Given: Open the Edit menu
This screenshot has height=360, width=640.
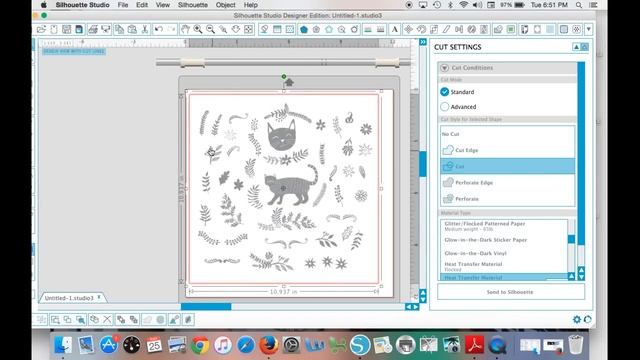Looking at the screenshot, I should point(142,5).
